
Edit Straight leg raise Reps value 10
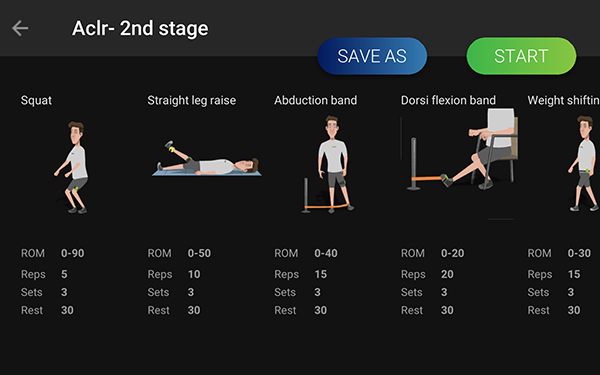(194, 274)
